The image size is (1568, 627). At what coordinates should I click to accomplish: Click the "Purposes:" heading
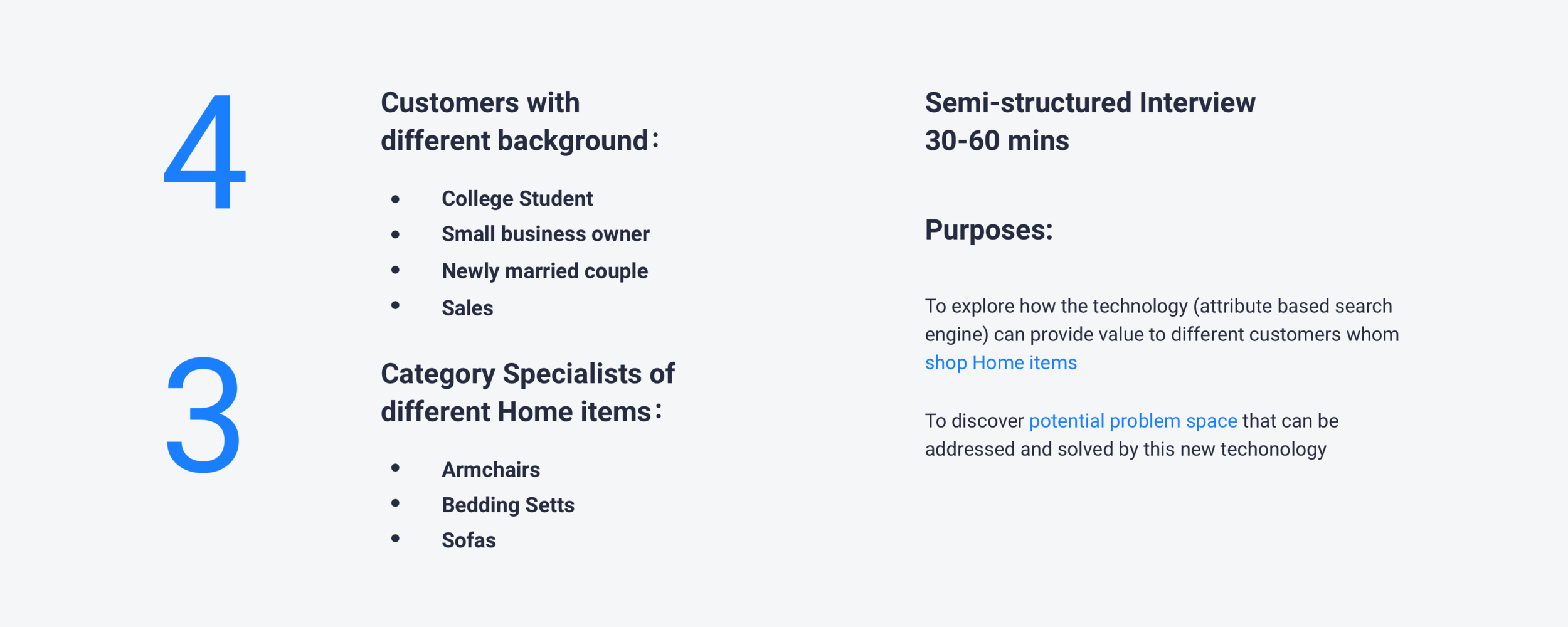(988, 230)
